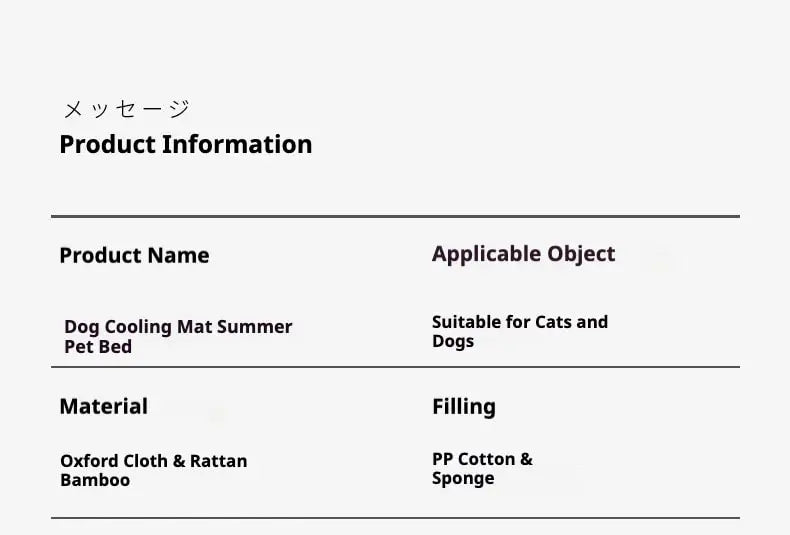The width and height of the screenshot is (790, 535).
Task: Select the 'Pet Bed' line
Action: click(98, 346)
